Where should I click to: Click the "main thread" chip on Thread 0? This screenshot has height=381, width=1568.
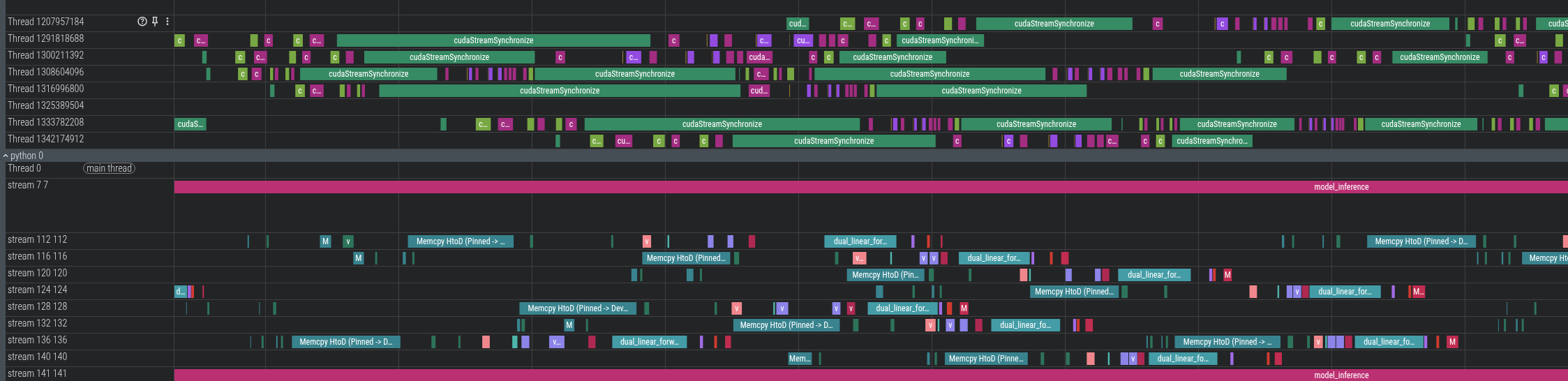[109, 168]
